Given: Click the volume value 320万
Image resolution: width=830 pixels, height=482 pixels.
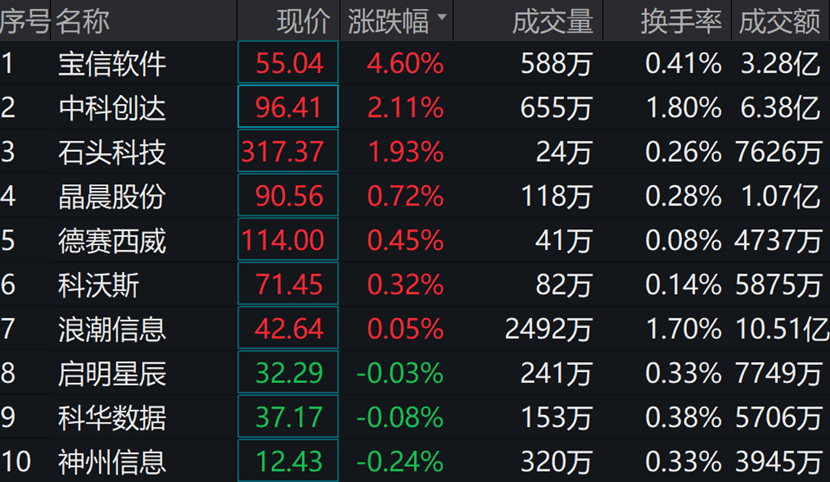Looking at the screenshot, I should coord(556,462).
